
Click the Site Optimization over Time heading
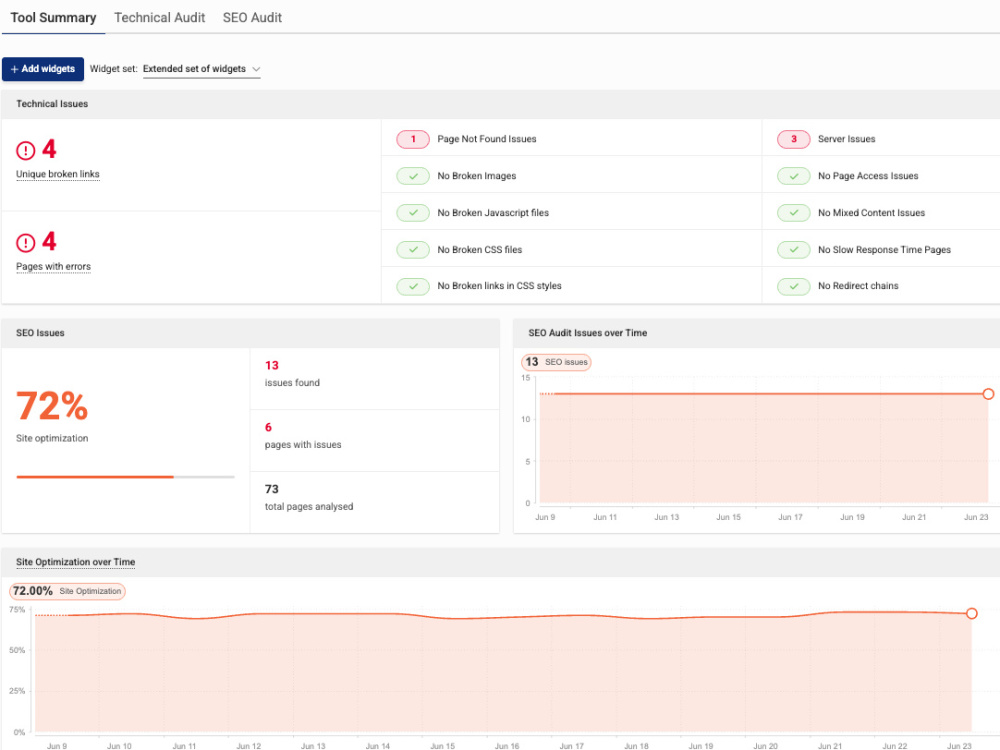pos(75,562)
